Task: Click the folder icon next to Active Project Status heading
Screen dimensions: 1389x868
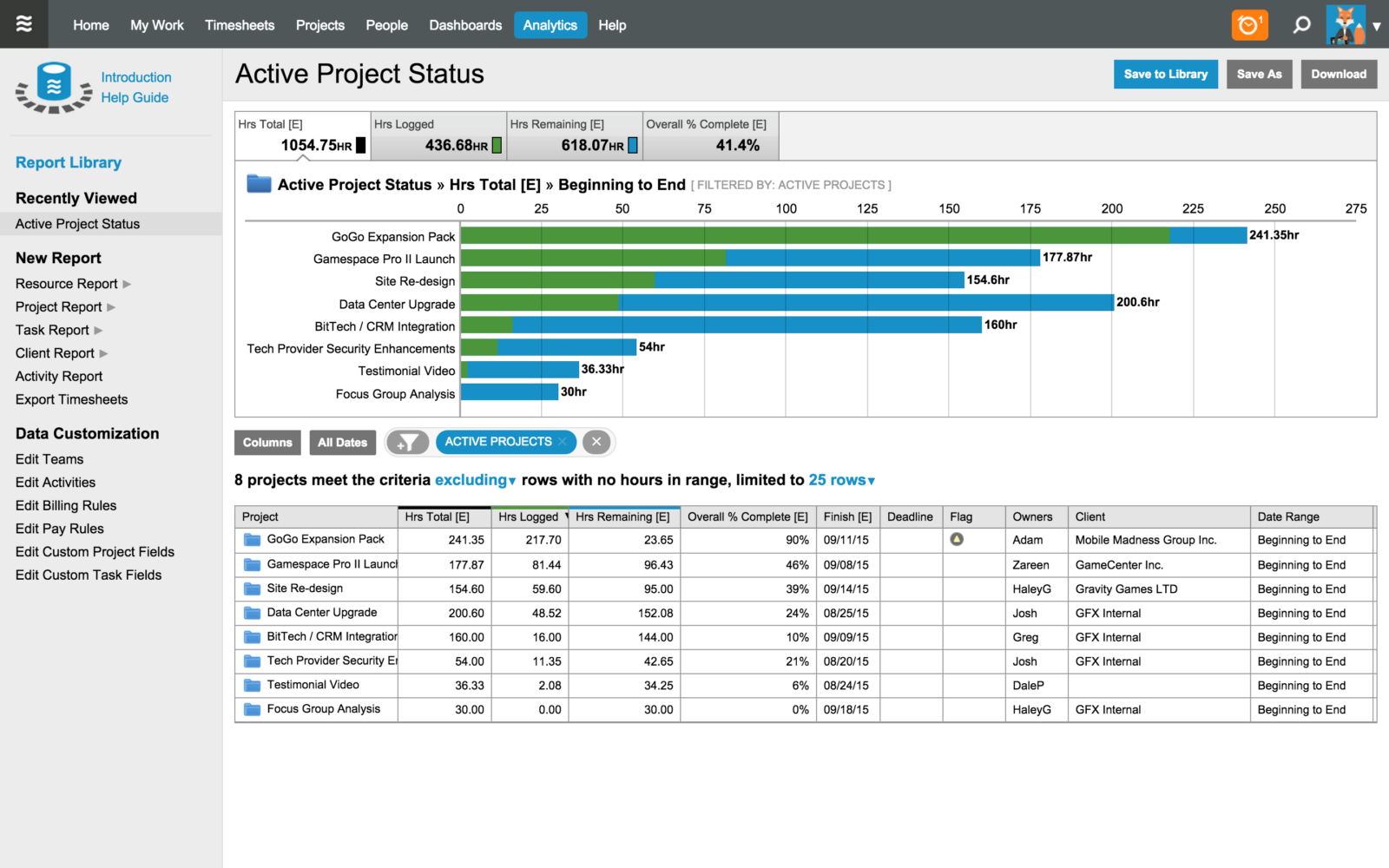Action: pos(258,183)
